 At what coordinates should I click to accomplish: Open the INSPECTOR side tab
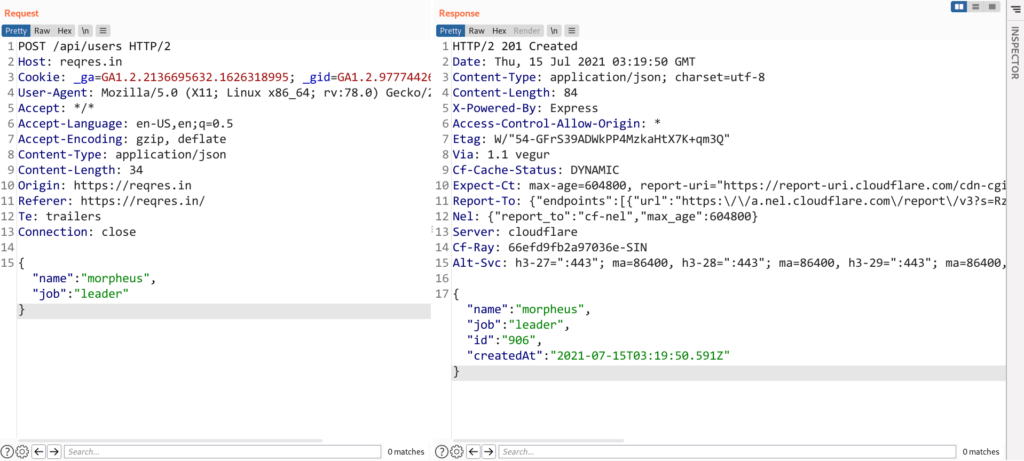pos(1015,52)
